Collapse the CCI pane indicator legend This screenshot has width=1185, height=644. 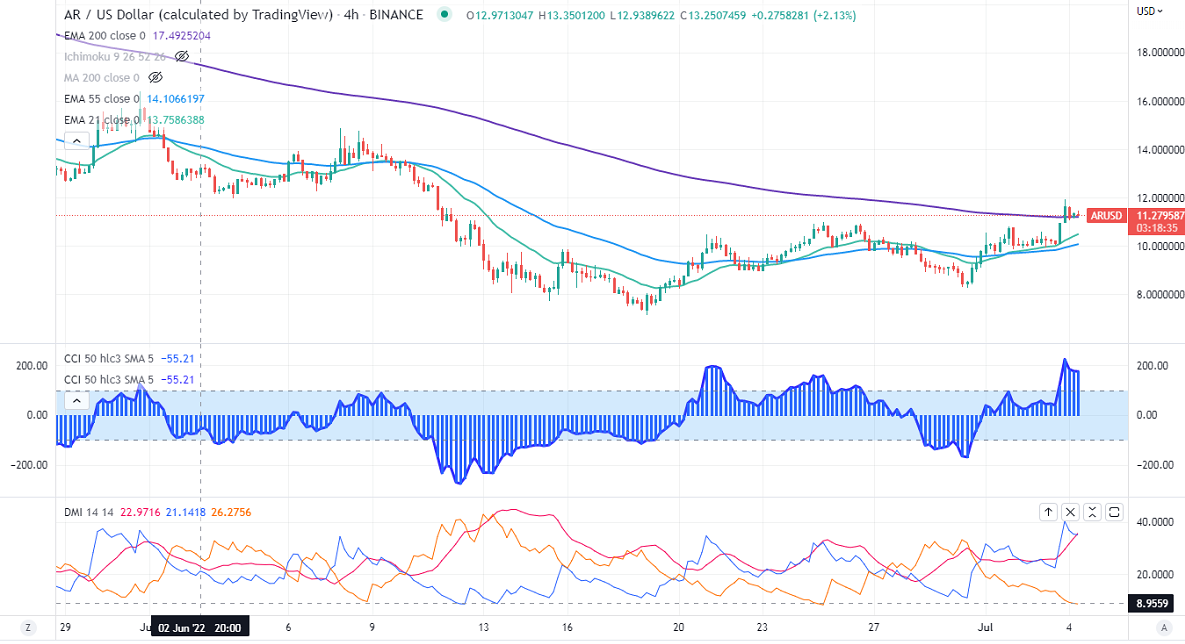[76, 401]
